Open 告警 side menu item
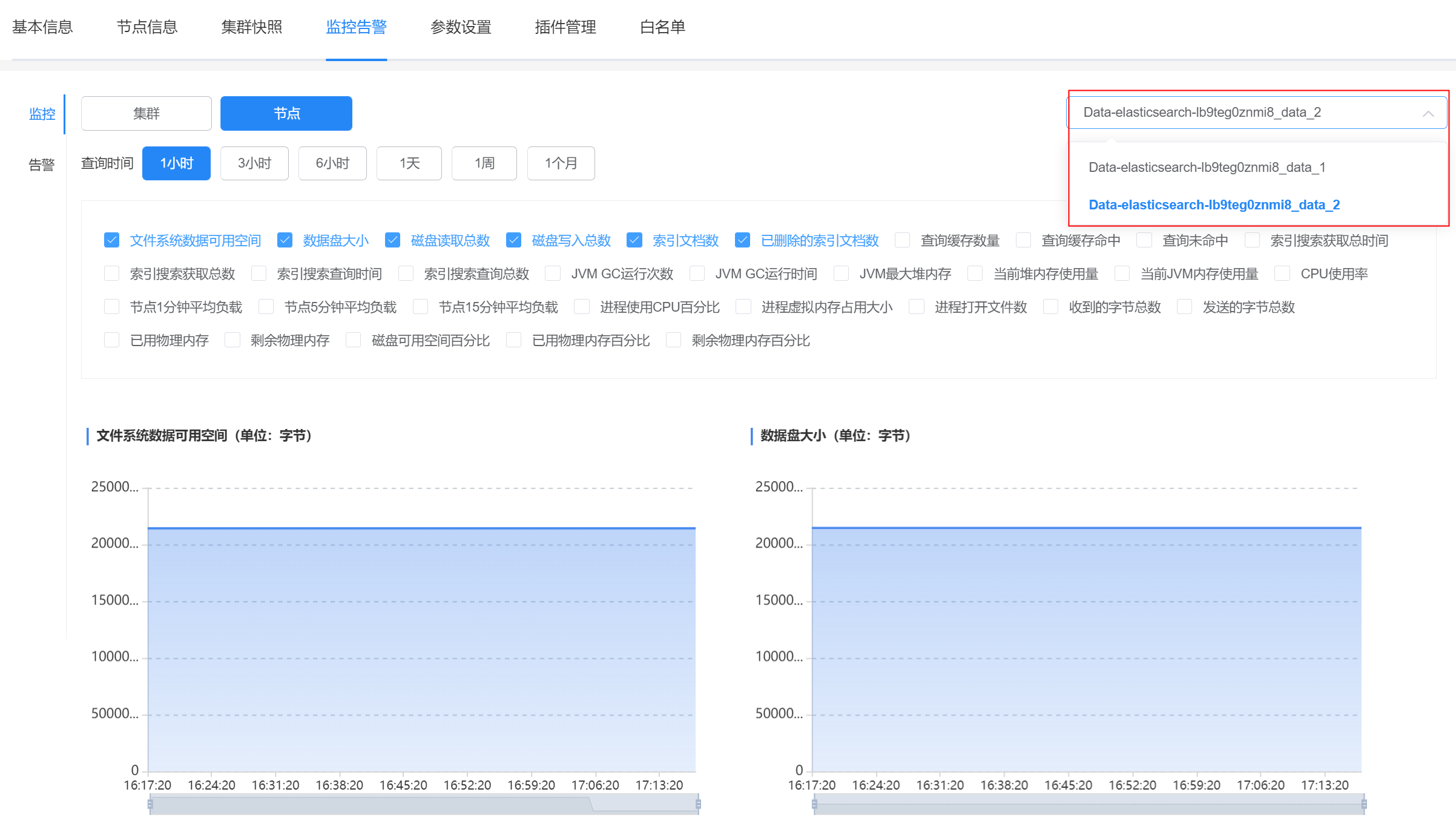Screen dimensions: 1456x829 (42, 165)
